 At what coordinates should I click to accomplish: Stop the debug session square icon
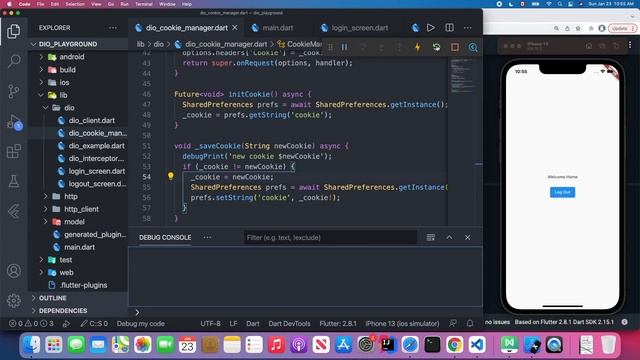[x=455, y=47]
